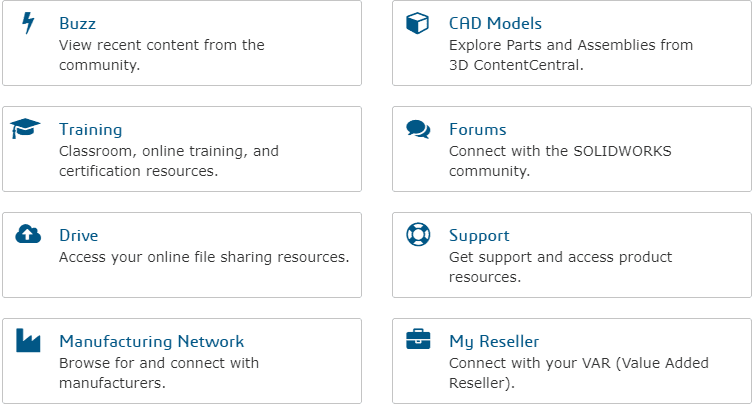The height and width of the screenshot is (407, 756).
Task: Open the My Reseller link
Action: [x=494, y=342]
